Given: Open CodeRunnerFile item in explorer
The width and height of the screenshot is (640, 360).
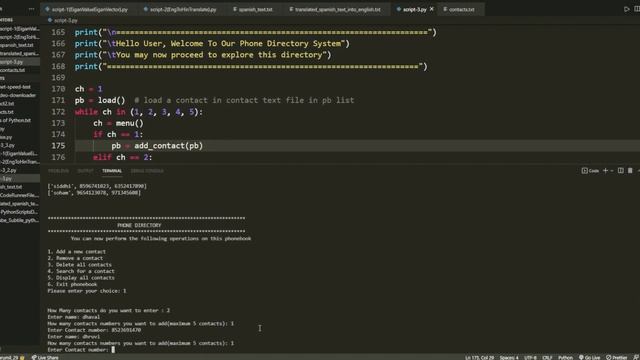Looking at the screenshot, I should (20, 195).
